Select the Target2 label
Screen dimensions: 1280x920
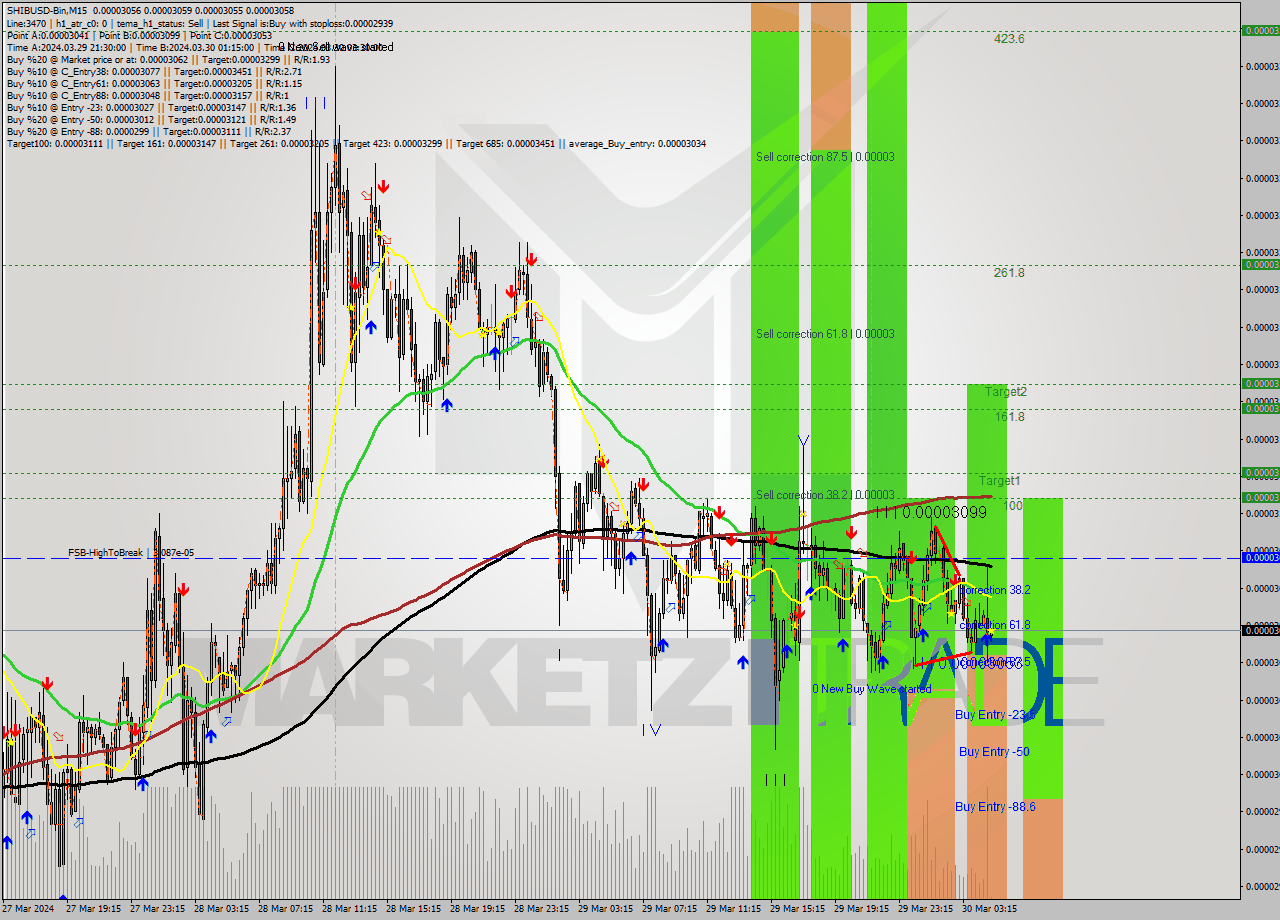(x=1006, y=392)
